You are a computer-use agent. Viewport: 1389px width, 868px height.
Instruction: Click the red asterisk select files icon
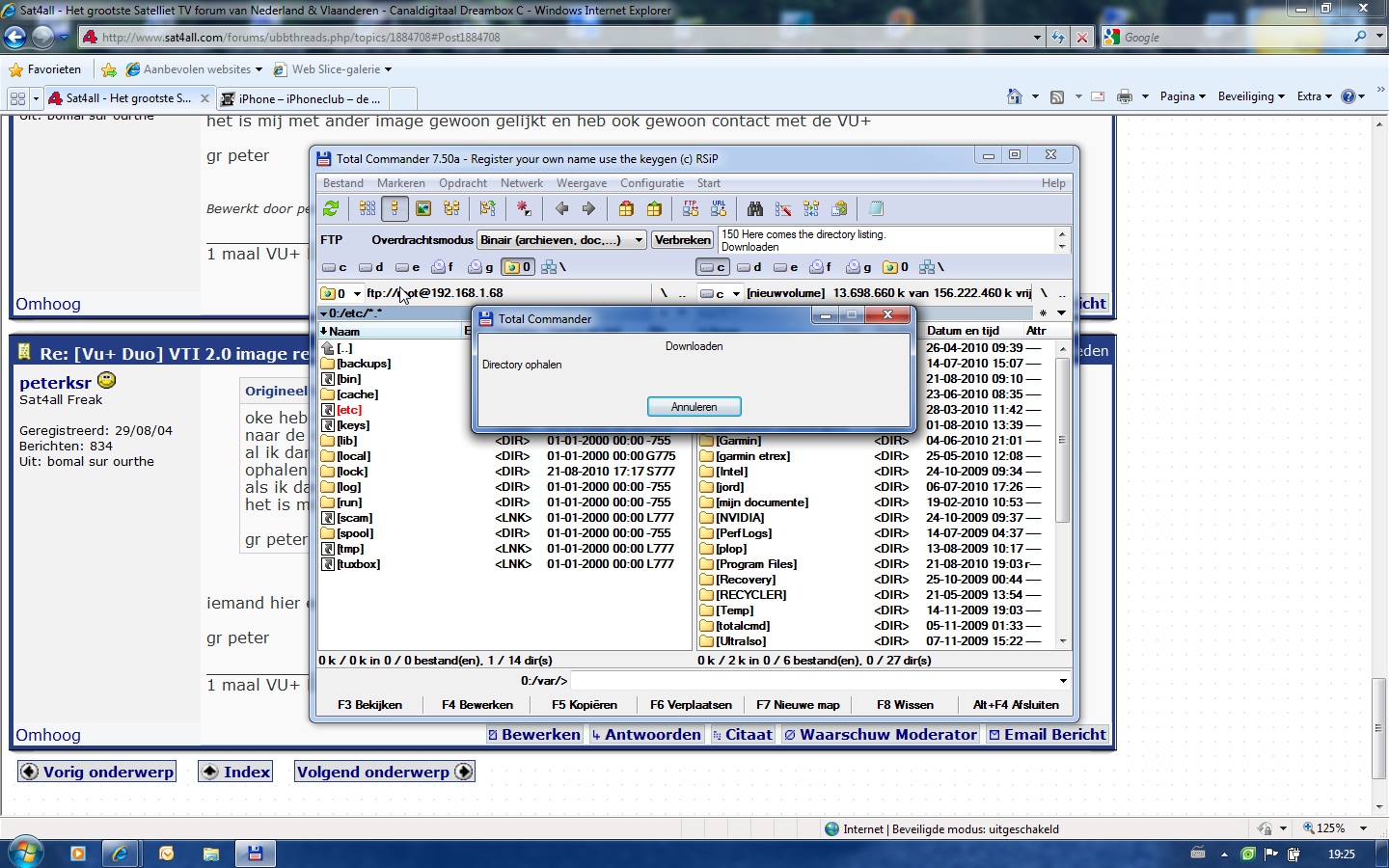pos(524,208)
